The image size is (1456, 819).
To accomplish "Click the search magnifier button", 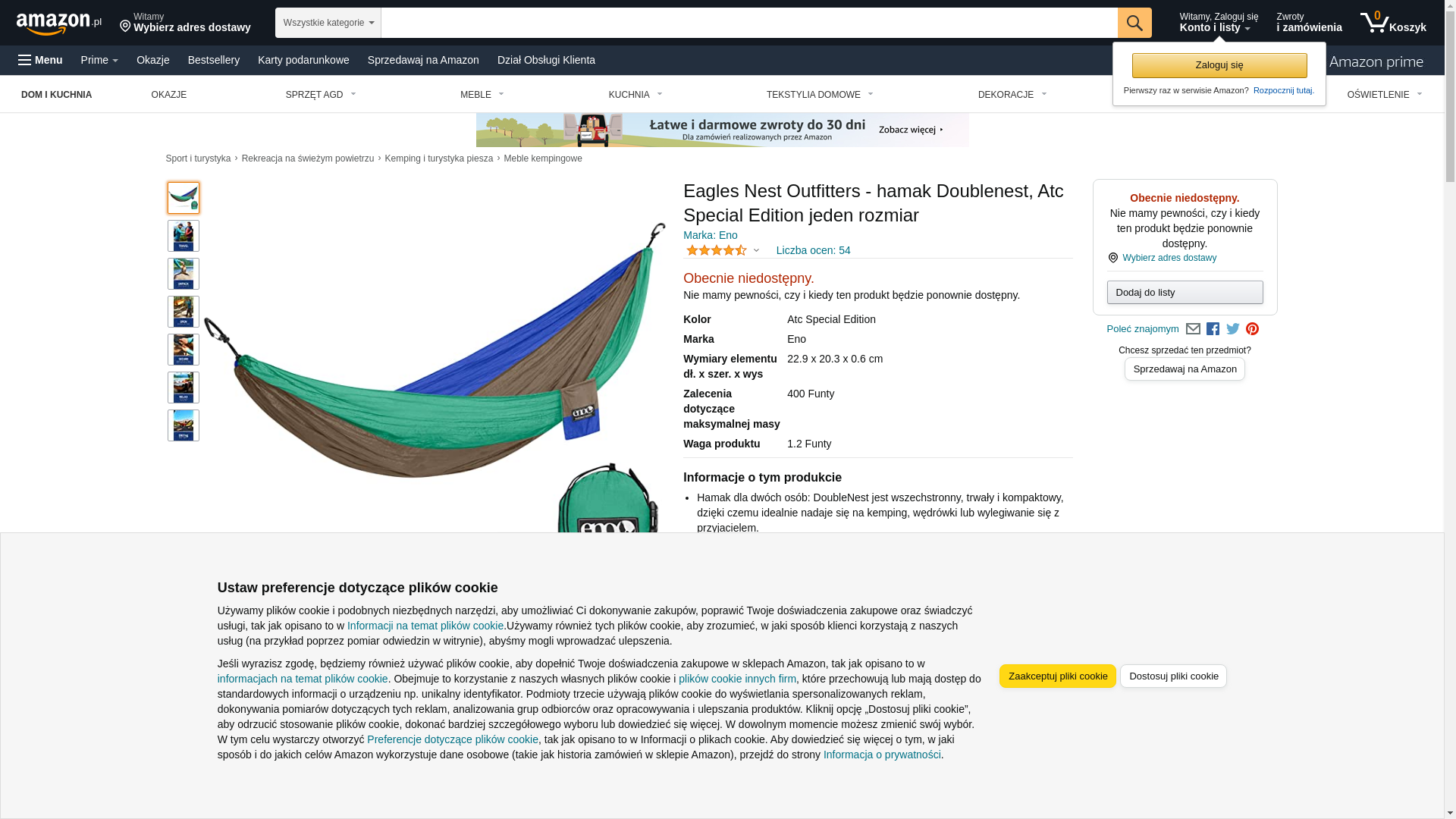I will pyautogui.click(x=1134, y=23).
